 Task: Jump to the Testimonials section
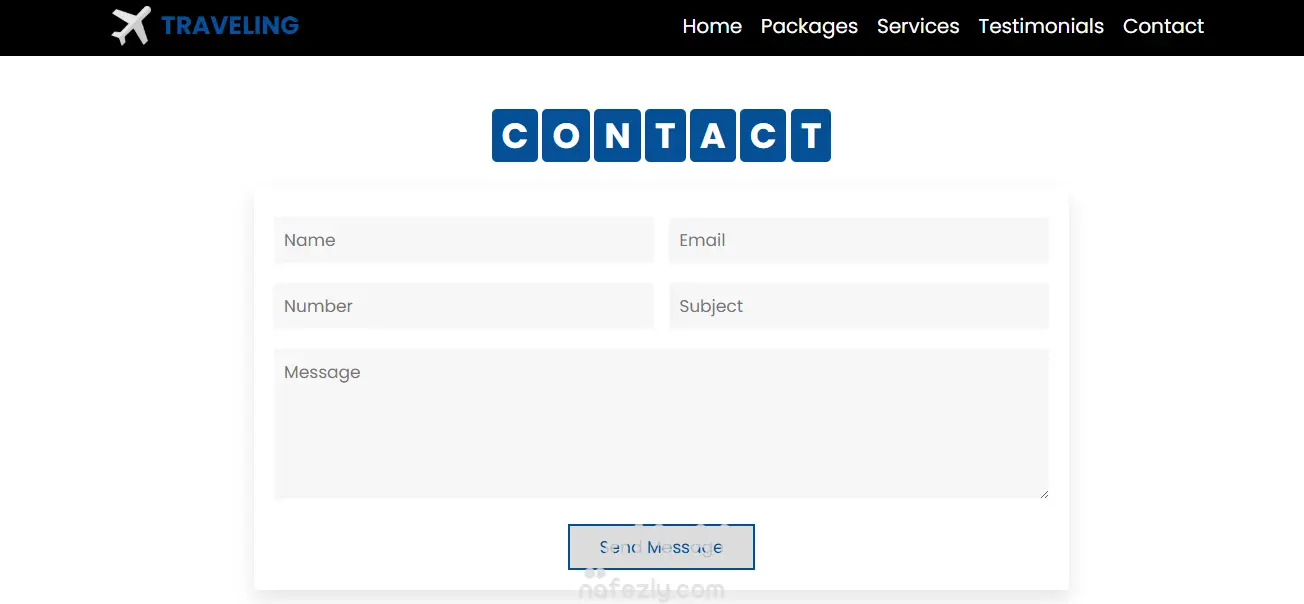1041,26
